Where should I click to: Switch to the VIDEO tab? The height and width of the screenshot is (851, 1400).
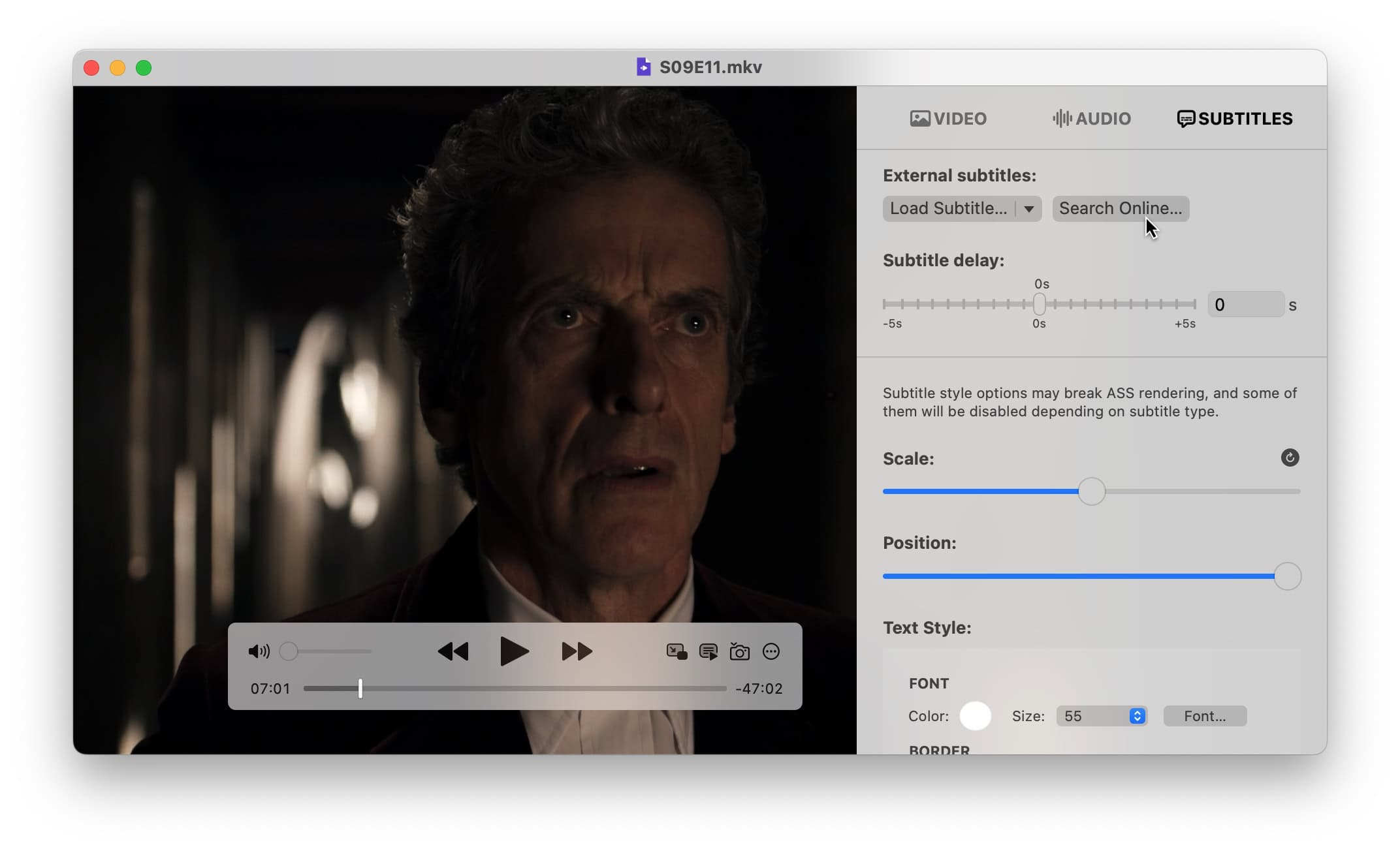point(948,119)
